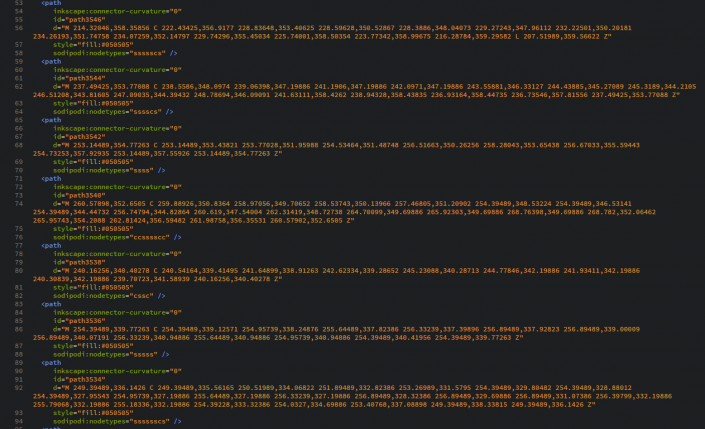This screenshot has height=429, width=705.
Task: Click the style fill:#050505 text on line 69
Action: coord(93,161)
